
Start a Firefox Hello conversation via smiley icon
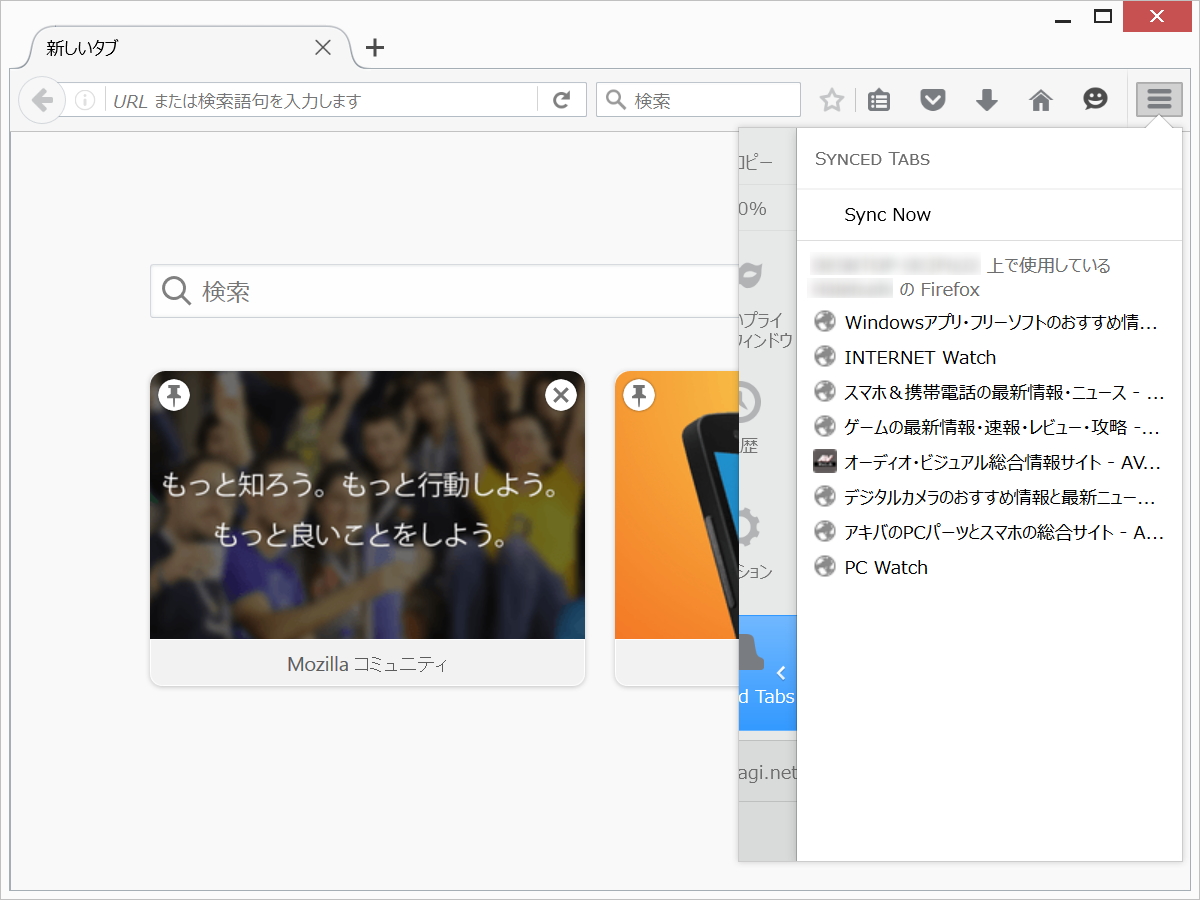pos(1095,99)
